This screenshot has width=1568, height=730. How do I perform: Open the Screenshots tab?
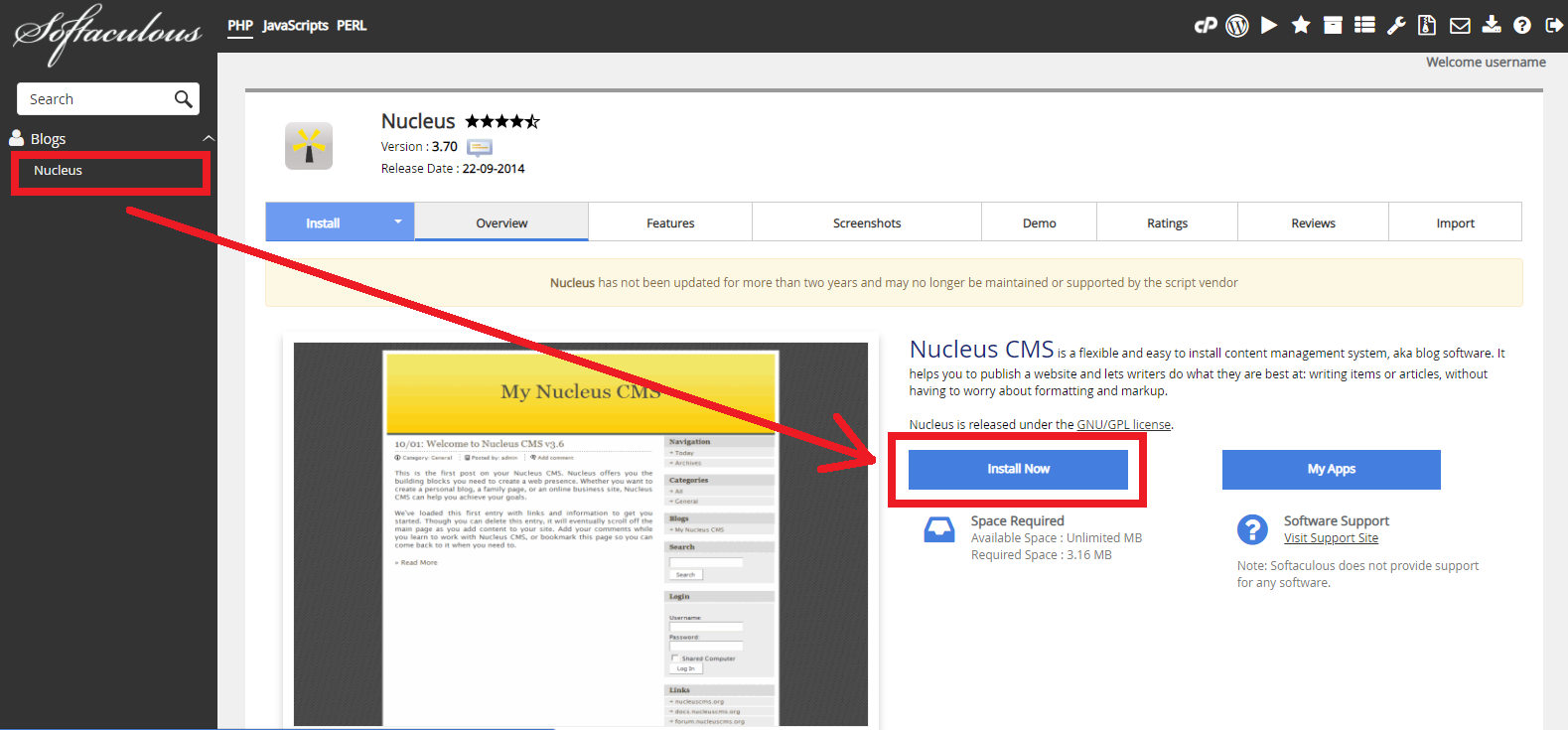[867, 222]
